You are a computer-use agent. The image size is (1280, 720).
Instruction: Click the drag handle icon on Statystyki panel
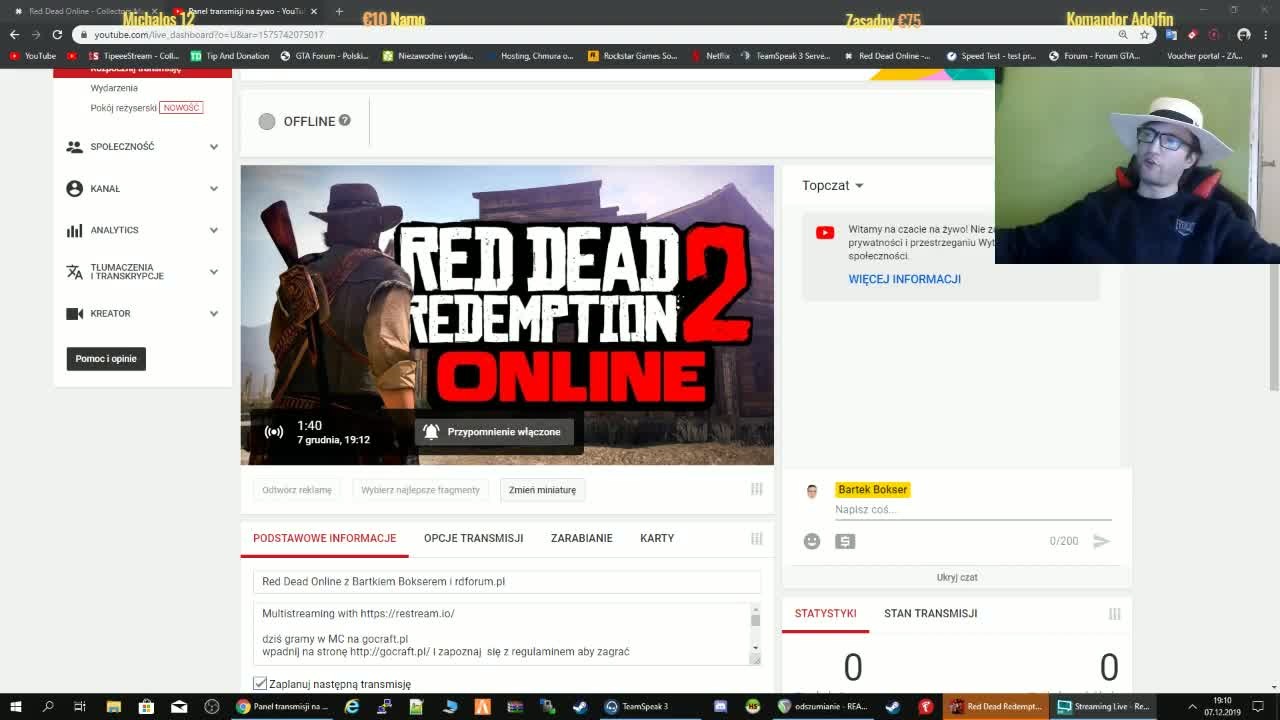[1114, 614]
